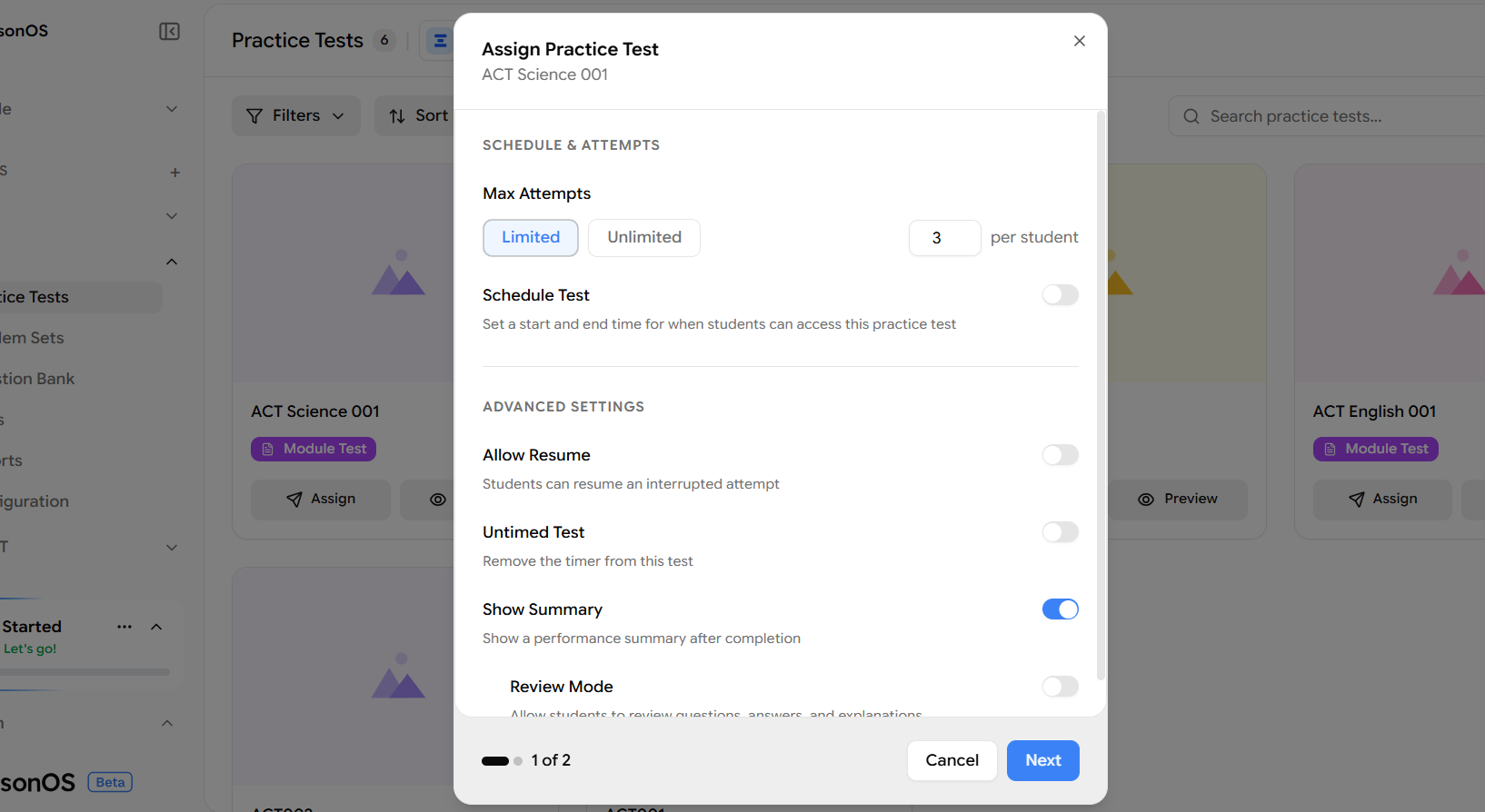Select the Unlimited attempts option
The width and height of the screenshot is (1485, 812).
tap(643, 238)
